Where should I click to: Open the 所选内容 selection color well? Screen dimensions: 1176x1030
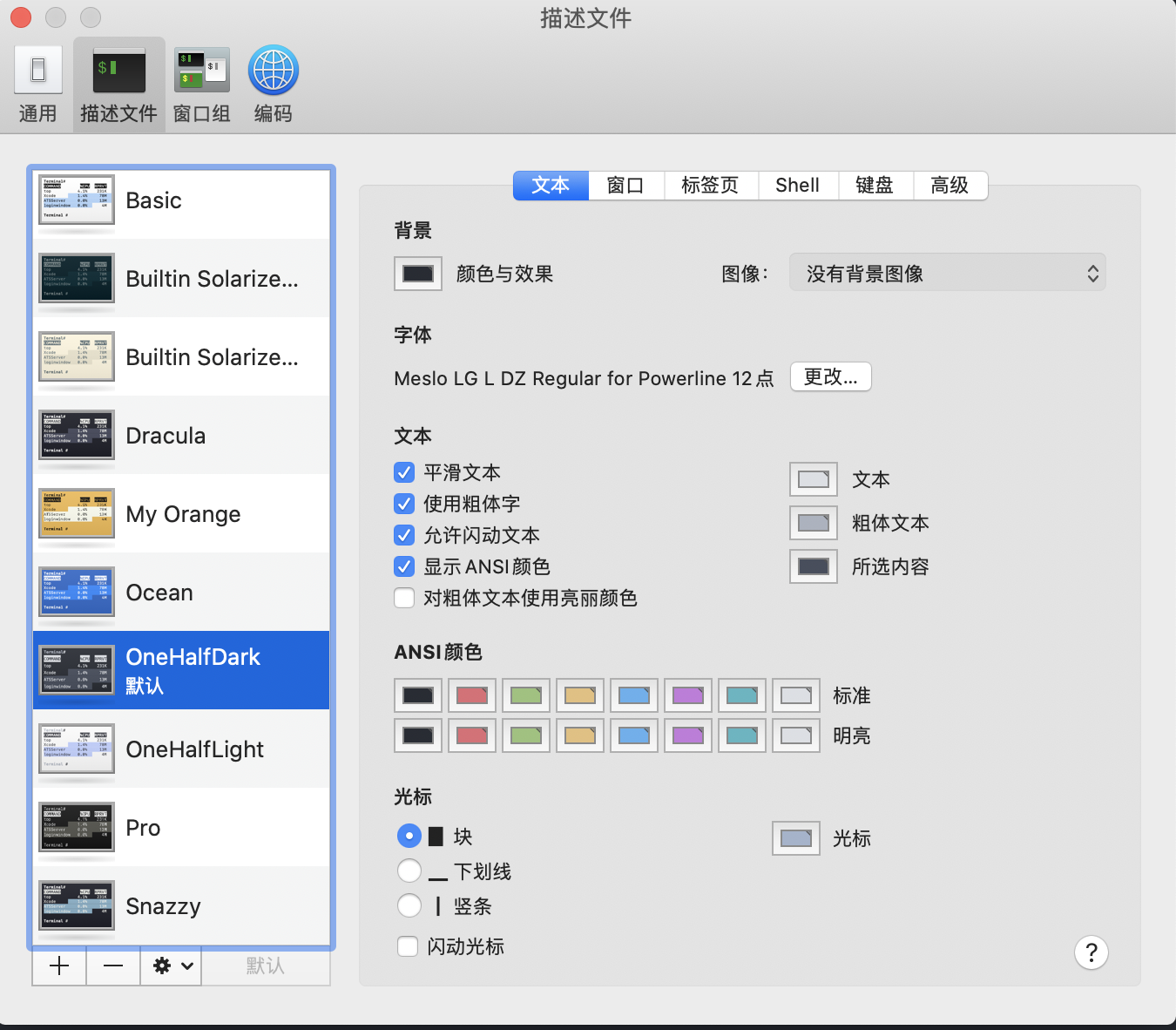814,566
